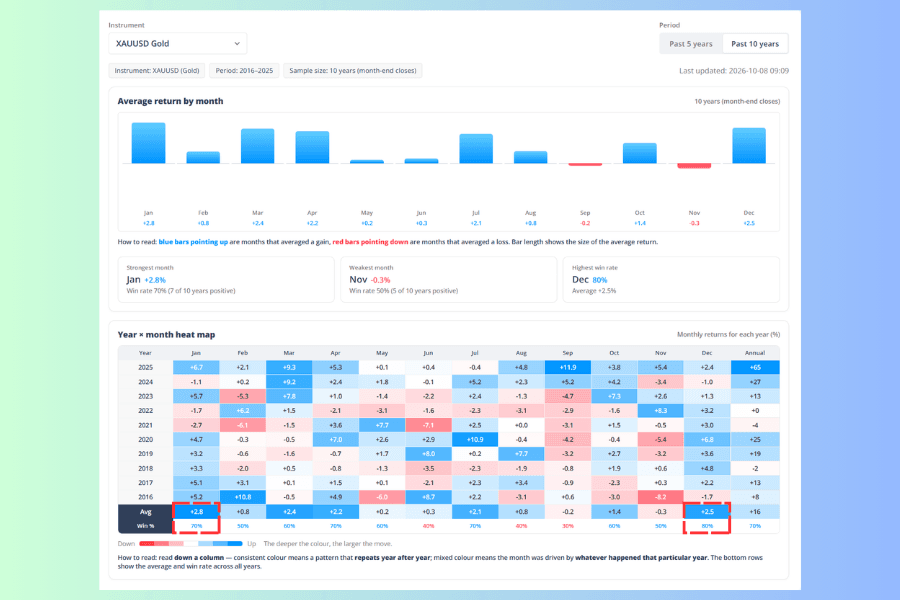Open the Highest win rate card
The image size is (900, 600).
click(671, 280)
